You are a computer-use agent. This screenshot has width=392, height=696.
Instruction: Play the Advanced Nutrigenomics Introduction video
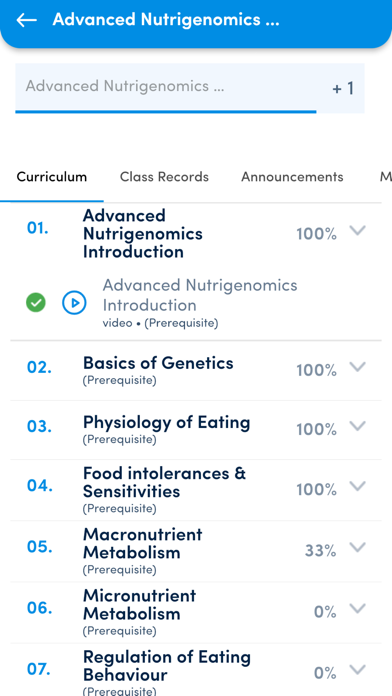coord(74,303)
